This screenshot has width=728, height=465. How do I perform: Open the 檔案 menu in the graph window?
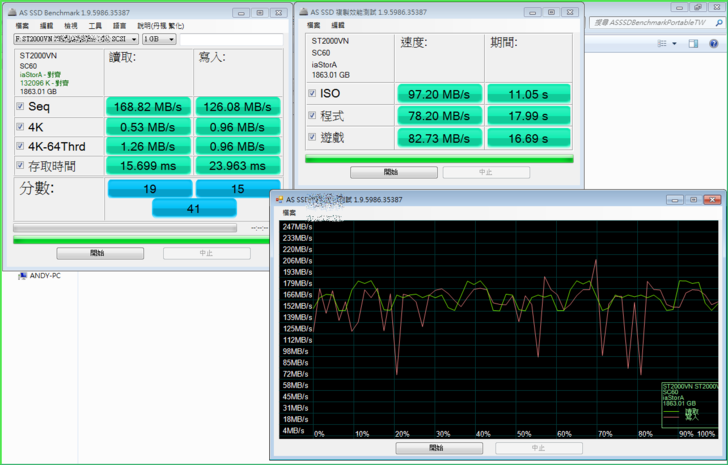[x=289, y=212]
